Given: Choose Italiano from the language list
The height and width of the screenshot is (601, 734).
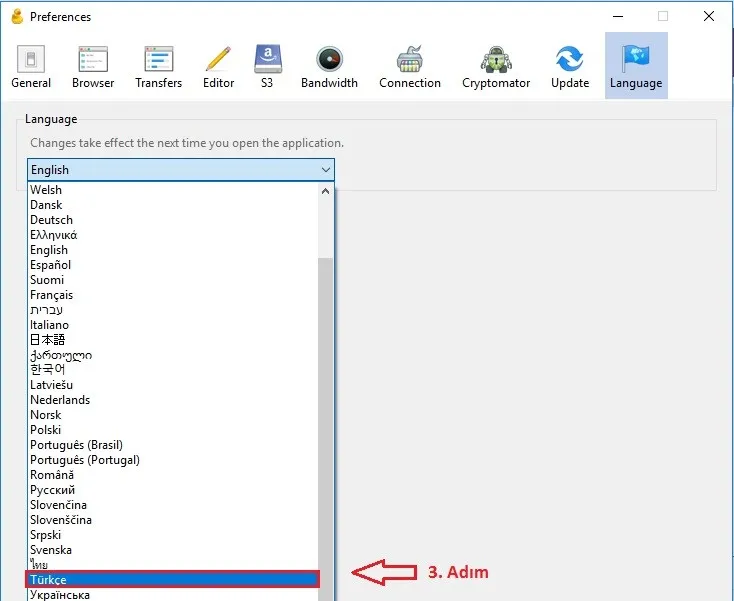Looking at the screenshot, I should (173, 324).
